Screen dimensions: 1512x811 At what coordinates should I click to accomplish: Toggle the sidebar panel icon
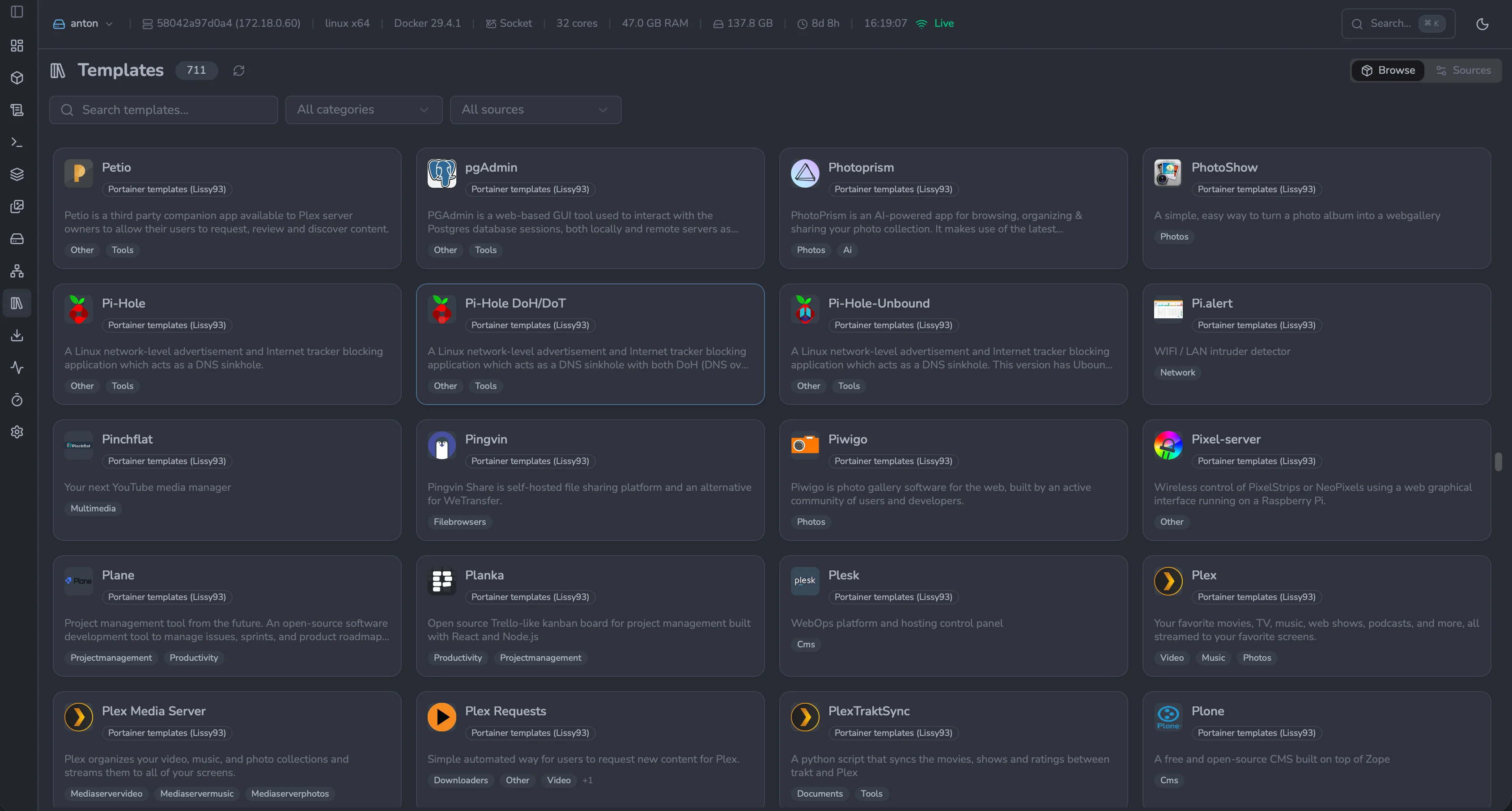[17, 12]
